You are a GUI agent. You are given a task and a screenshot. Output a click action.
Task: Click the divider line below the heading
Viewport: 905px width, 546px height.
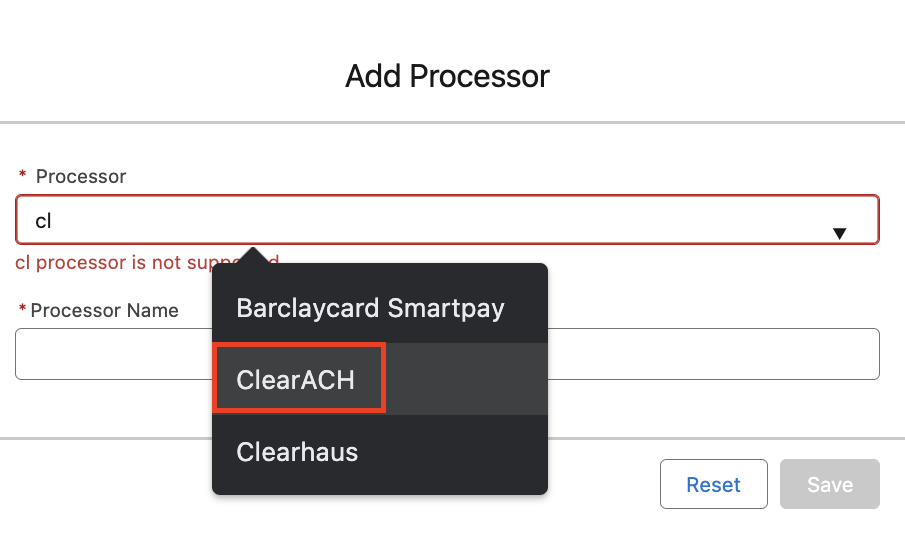coord(452,123)
